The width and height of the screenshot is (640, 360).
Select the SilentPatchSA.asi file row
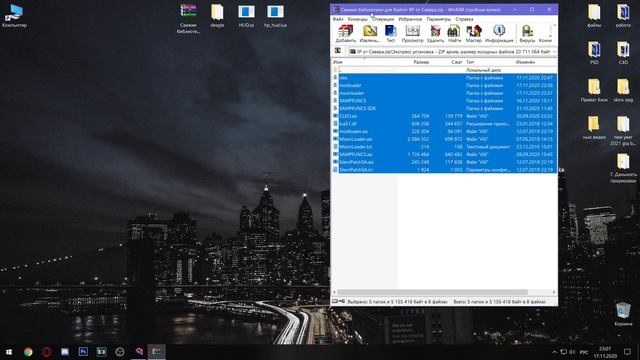444,162
